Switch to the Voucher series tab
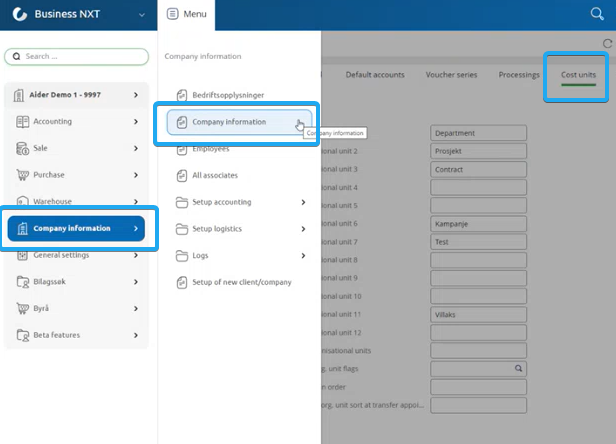 point(453,75)
